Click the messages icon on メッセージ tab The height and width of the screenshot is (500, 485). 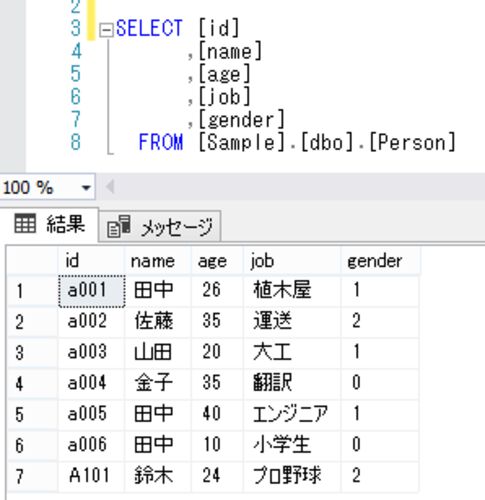119,226
